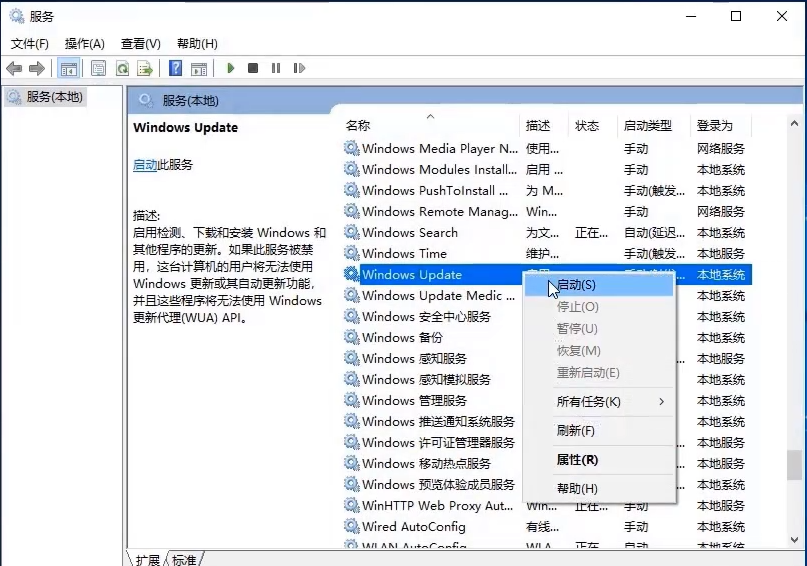Screen dimensions: 807x566
Task: Click the Start Service green play icon
Action: (x=231, y=68)
